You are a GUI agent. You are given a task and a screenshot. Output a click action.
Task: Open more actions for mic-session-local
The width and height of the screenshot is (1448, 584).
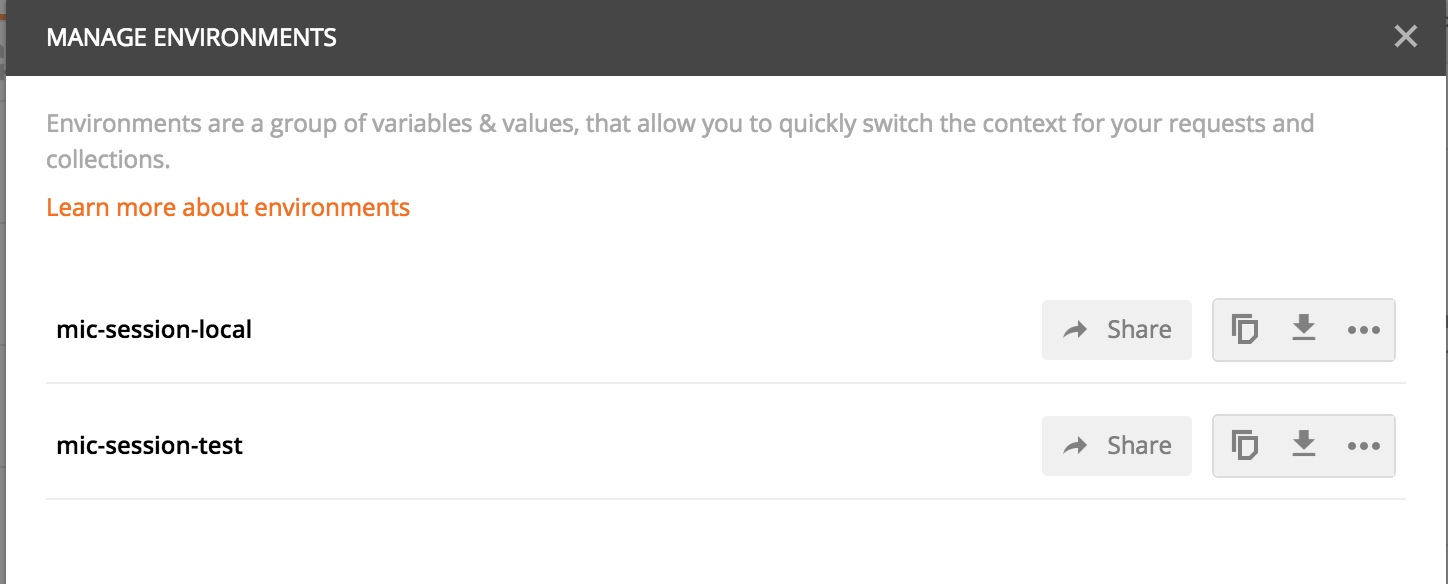pyautogui.click(x=1364, y=330)
